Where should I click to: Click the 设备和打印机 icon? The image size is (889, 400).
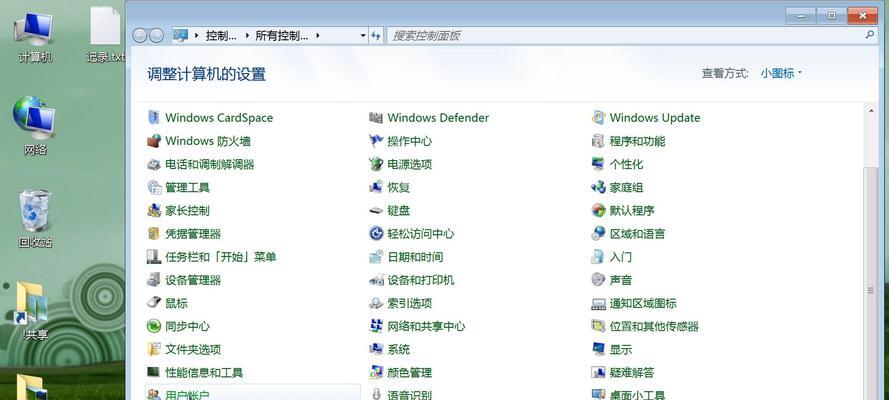click(x=376, y=280)
